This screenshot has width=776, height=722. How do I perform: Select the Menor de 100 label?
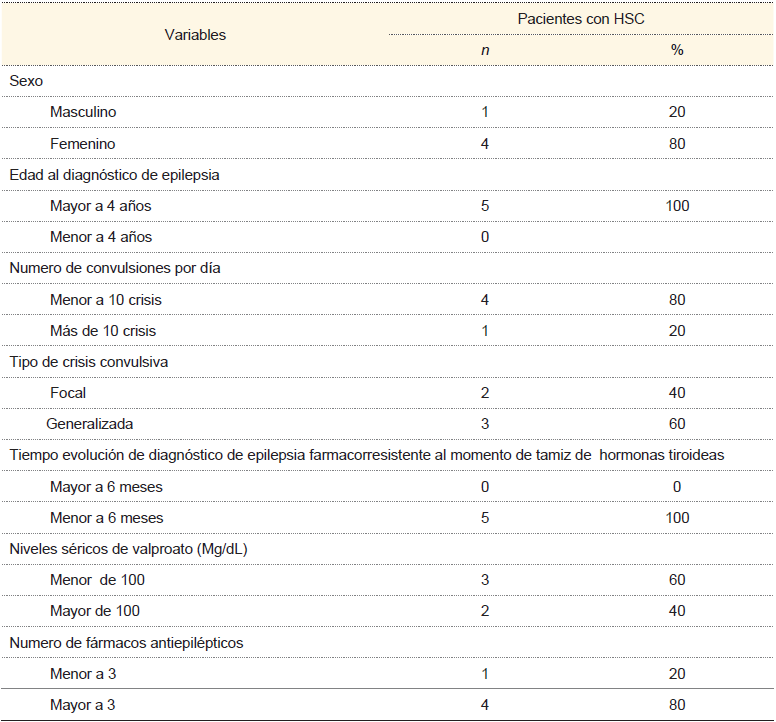pos(97,580)
